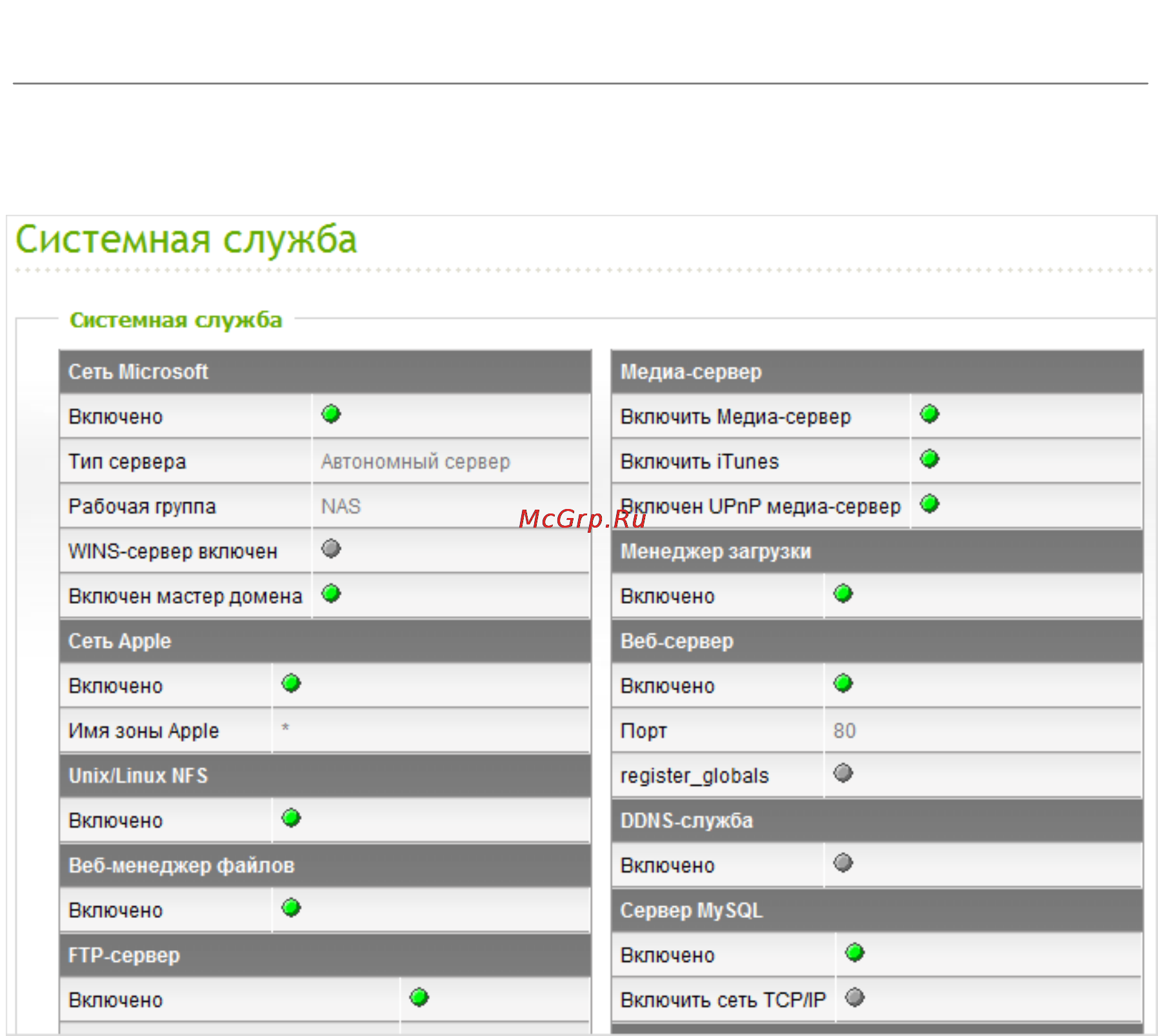Click green indicator under Unix/Linux NFS Включено

pos(292,817)
